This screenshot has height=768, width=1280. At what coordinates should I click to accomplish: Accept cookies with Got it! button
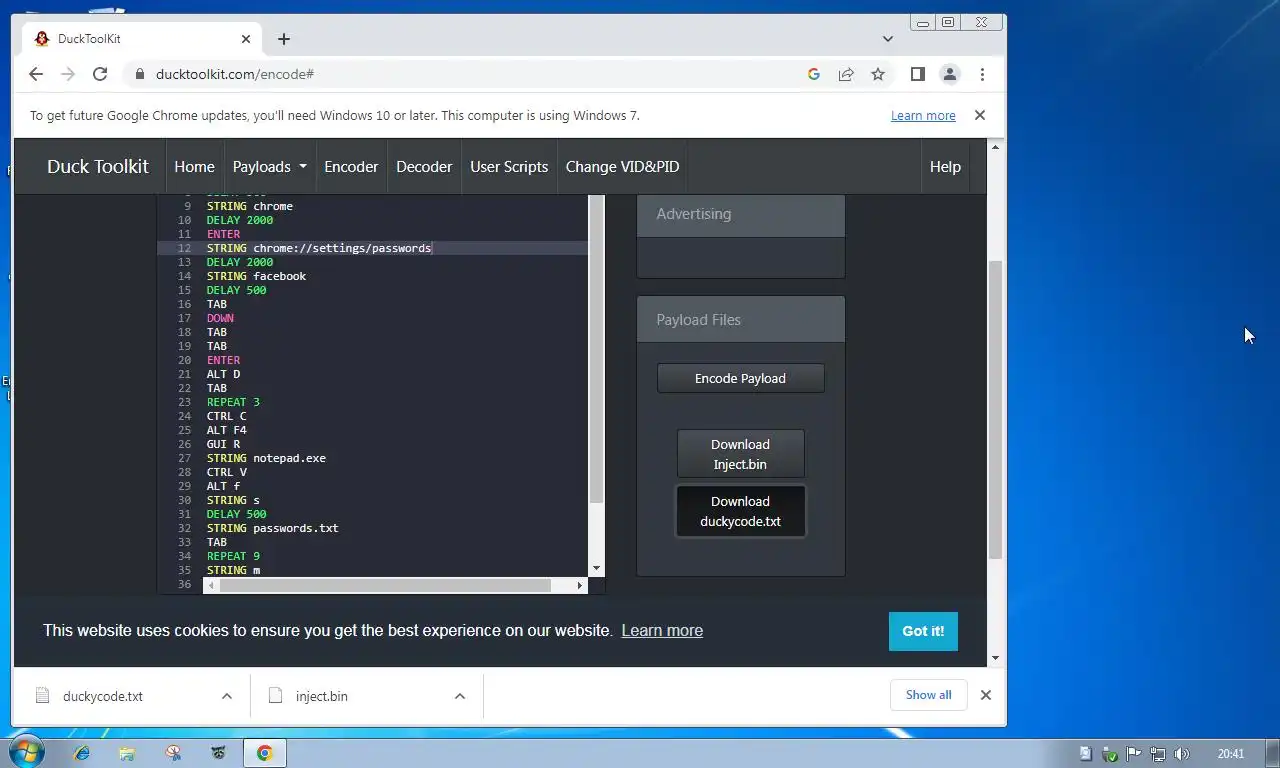click(x=923, y=631)
